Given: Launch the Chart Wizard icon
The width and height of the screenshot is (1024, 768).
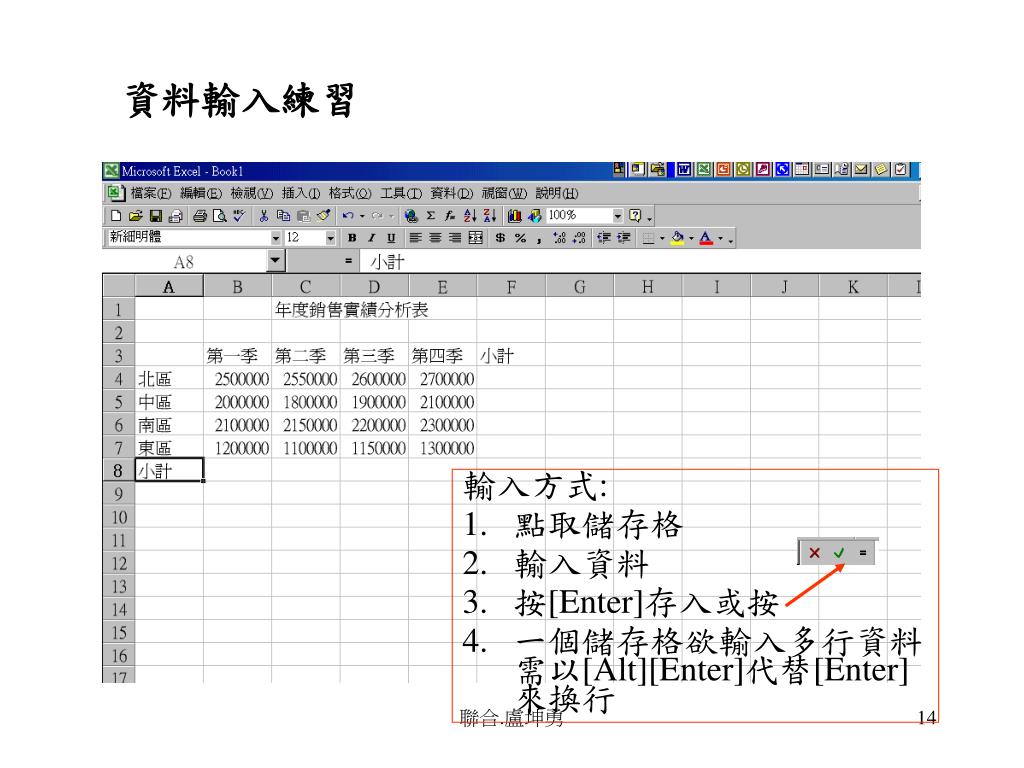Looking at the screenshot, I should (515, 216).
